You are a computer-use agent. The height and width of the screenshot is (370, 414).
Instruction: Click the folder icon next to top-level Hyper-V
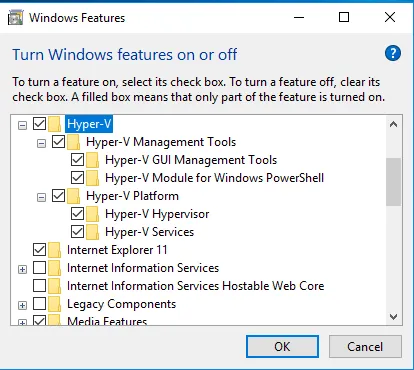(55, 124)
